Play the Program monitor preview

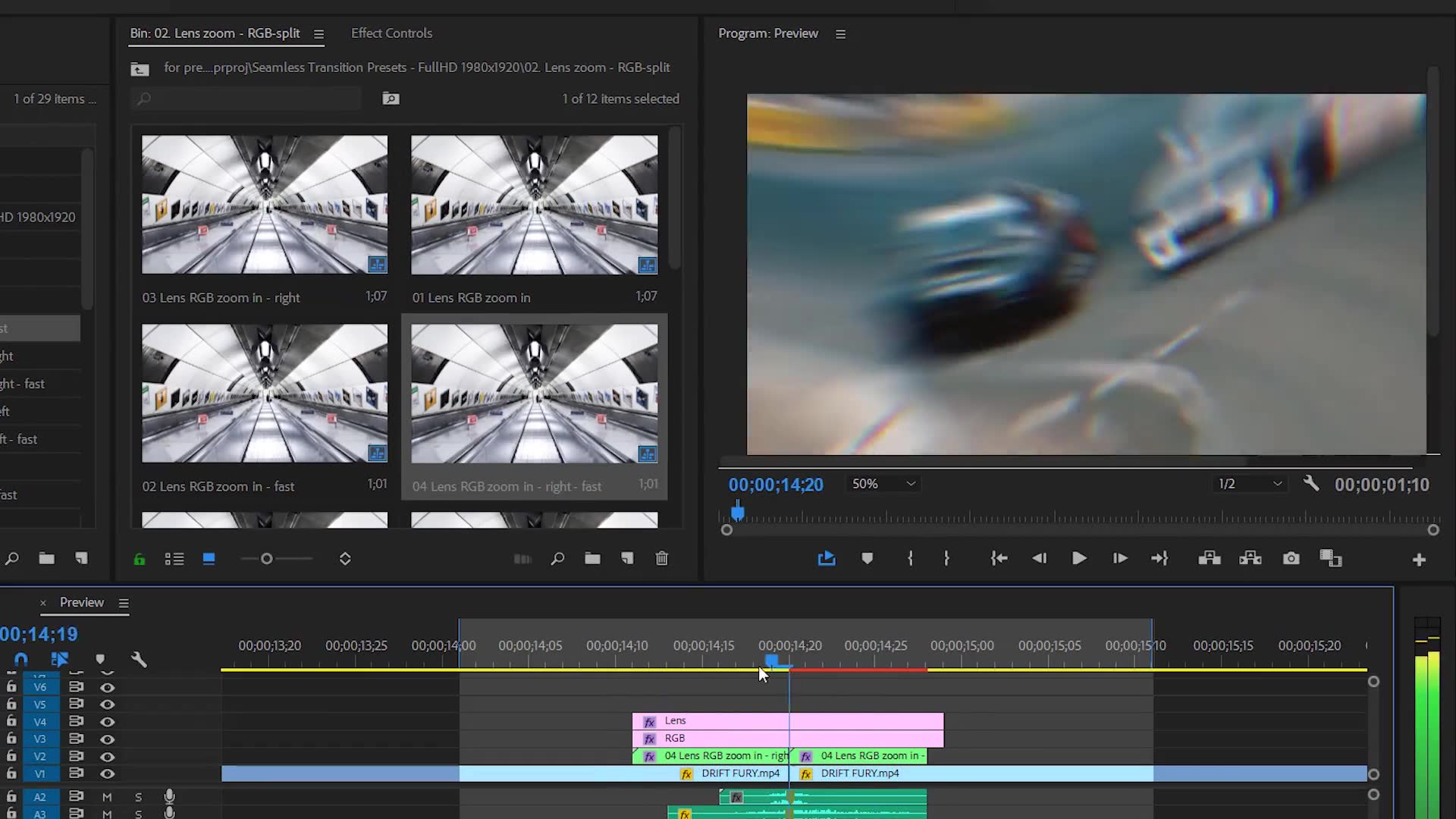coord(1079,559)
